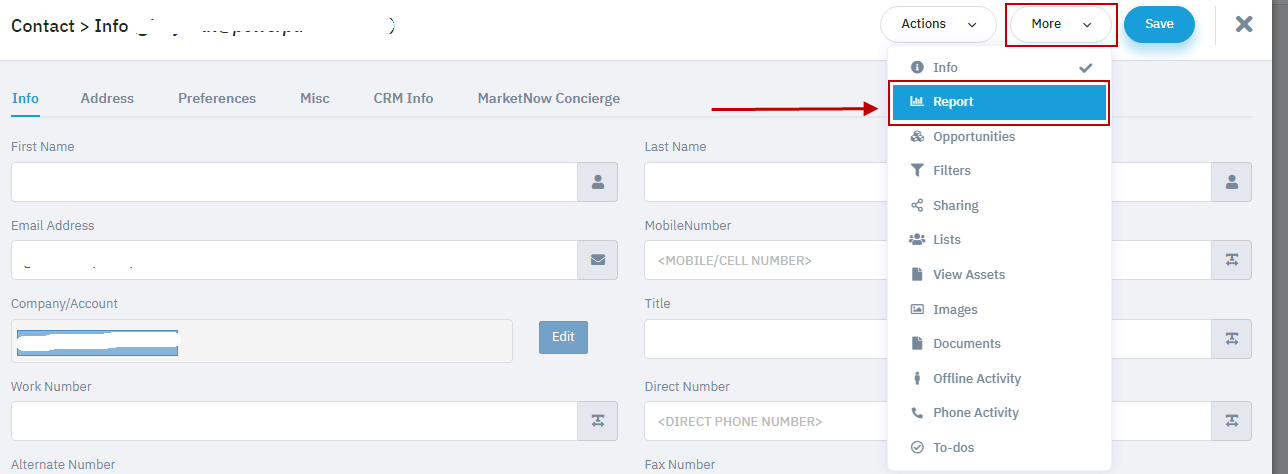Viewport: 1288px width, 474px height.
Task: Close the contact panel with X icon
Action: pyautogui.click(x=1244, y=24)
